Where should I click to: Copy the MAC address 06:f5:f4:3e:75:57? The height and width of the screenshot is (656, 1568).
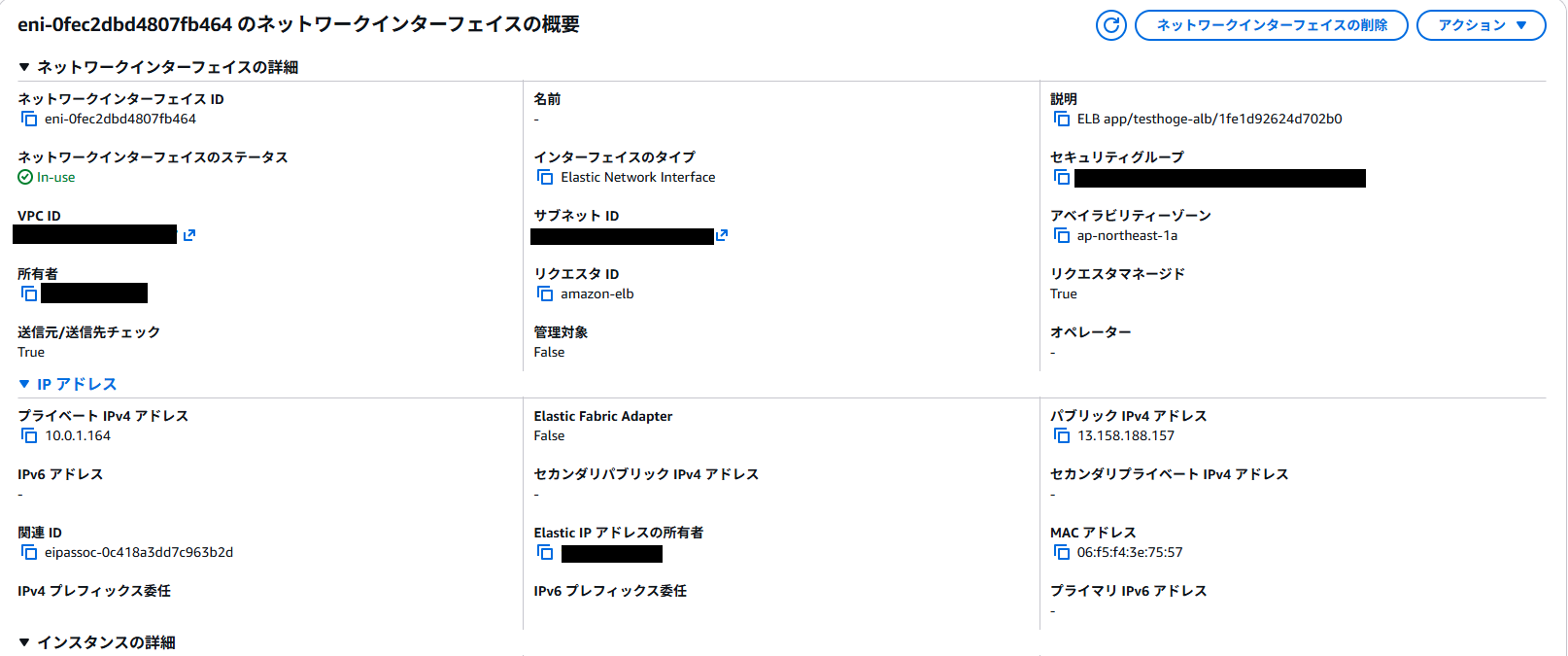(1062, 553)
